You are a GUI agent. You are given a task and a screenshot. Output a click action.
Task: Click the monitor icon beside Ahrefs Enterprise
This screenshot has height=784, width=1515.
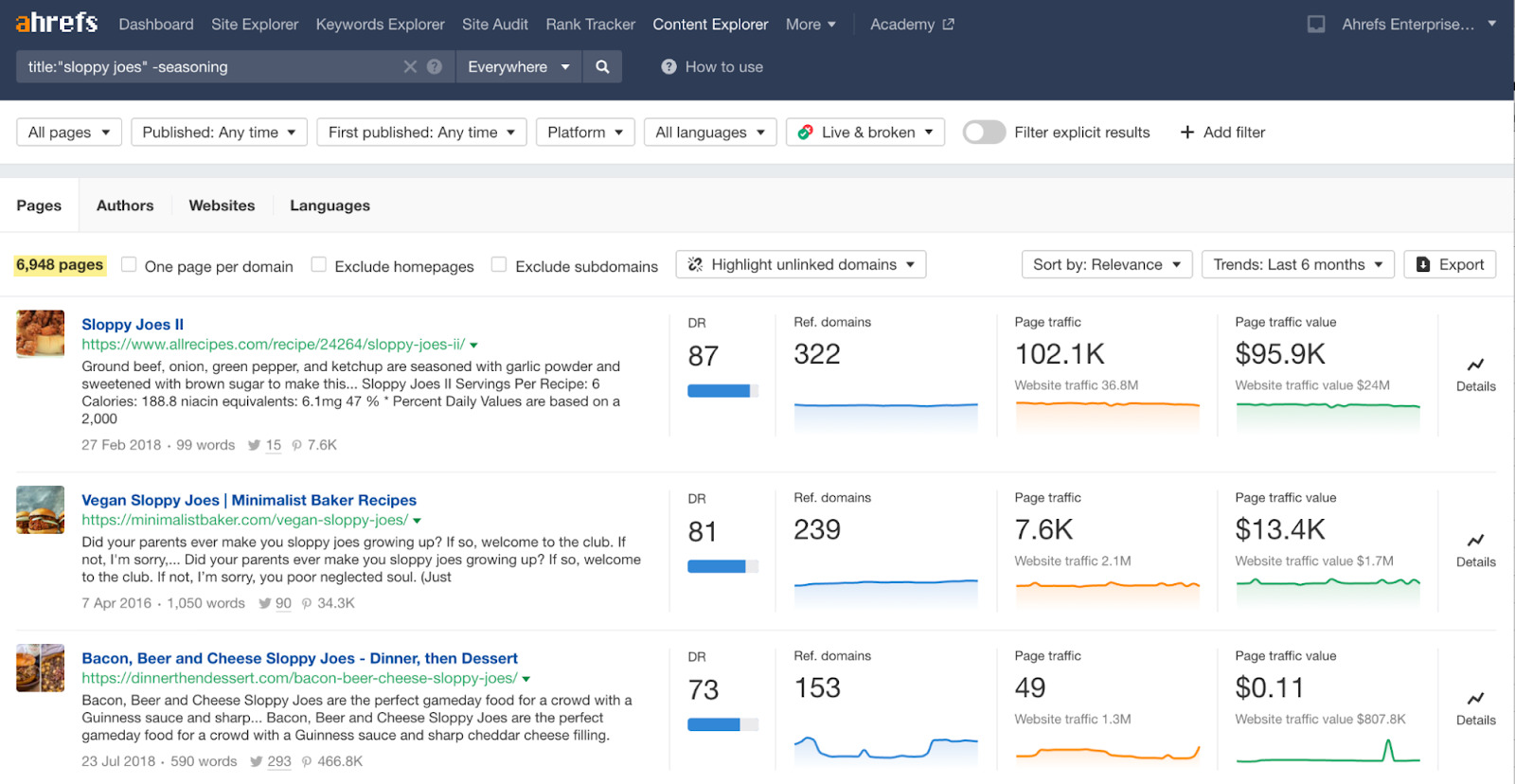[1316, 25]
